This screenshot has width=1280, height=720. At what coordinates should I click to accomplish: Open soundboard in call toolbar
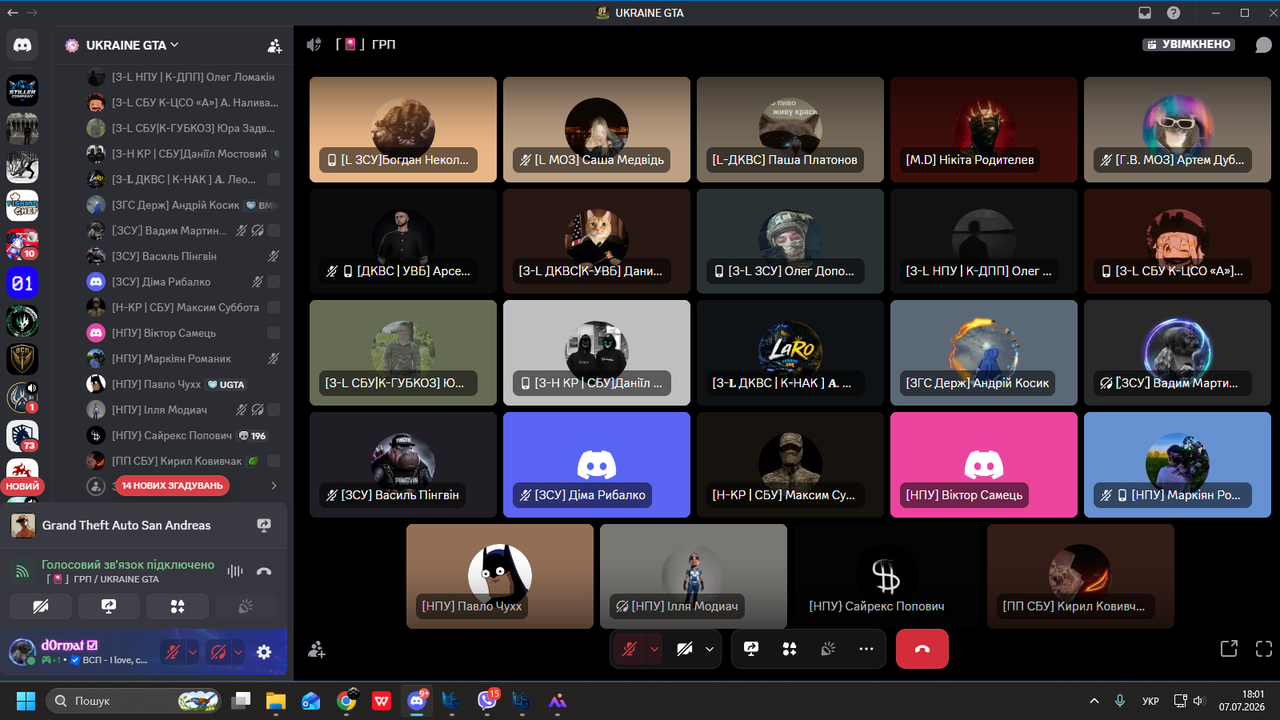[x=827, y=649]
